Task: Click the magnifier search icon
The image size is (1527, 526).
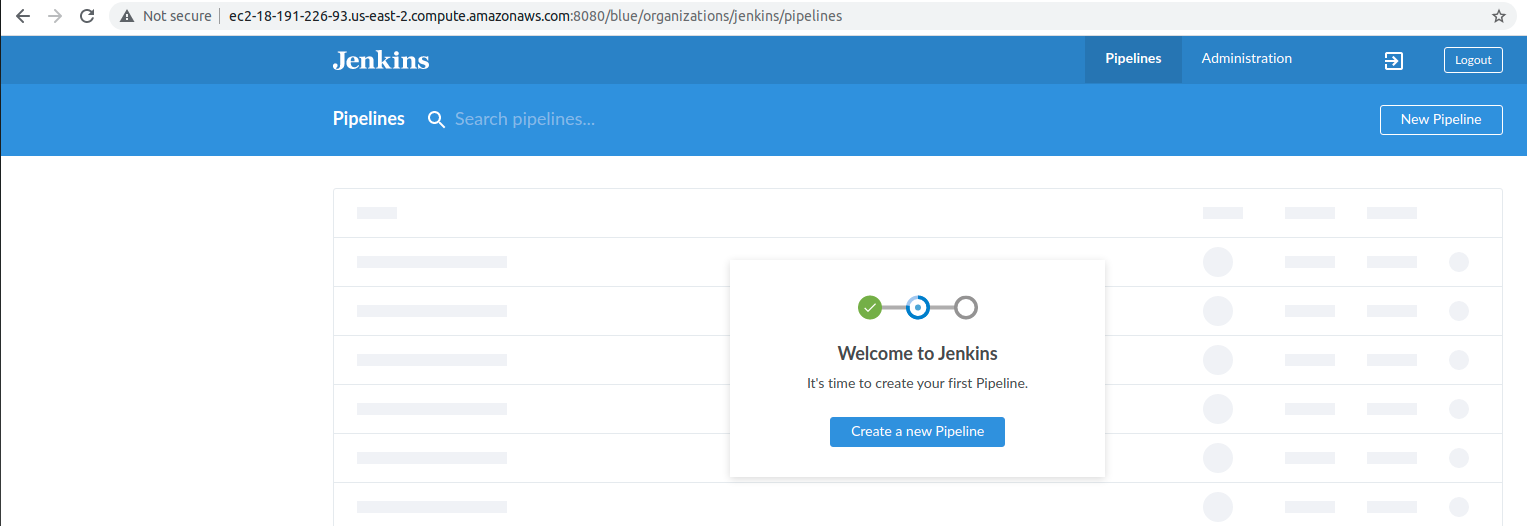Action: pos(436,120)
